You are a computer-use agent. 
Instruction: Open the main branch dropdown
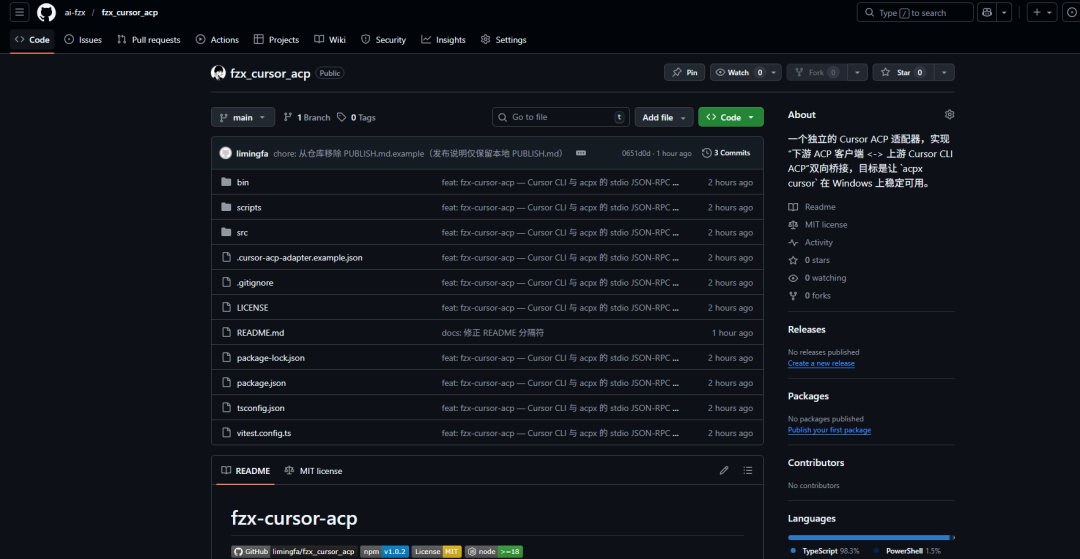(242, 118)
